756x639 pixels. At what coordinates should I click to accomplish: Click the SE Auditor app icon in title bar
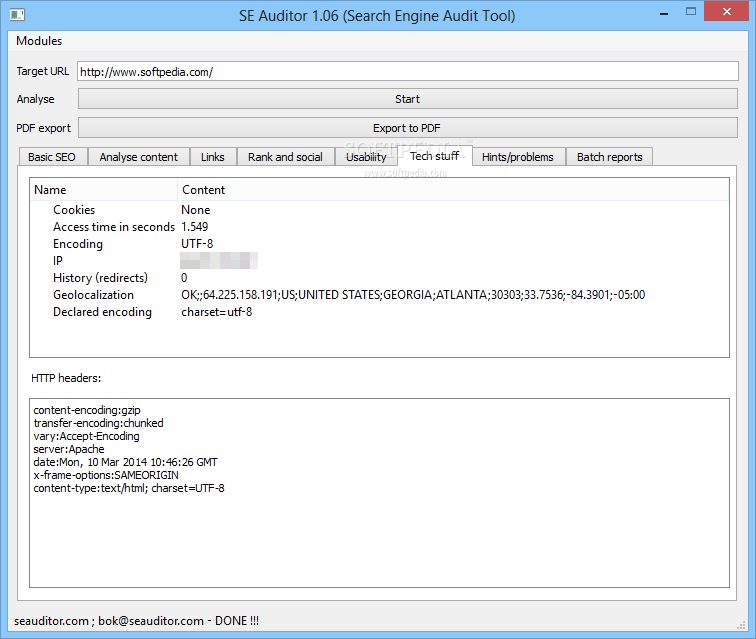pos(17,15)
